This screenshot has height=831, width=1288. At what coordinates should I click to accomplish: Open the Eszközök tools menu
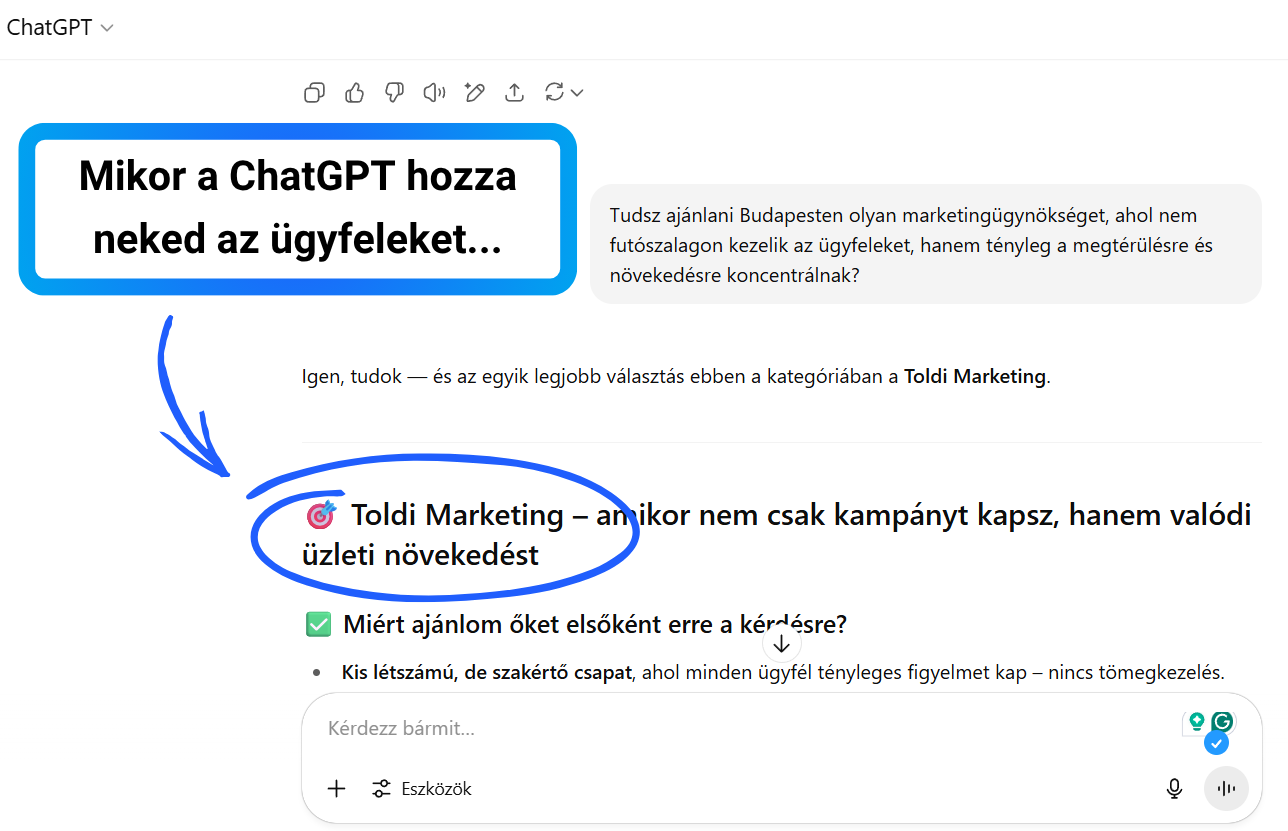tap(421, 789)
